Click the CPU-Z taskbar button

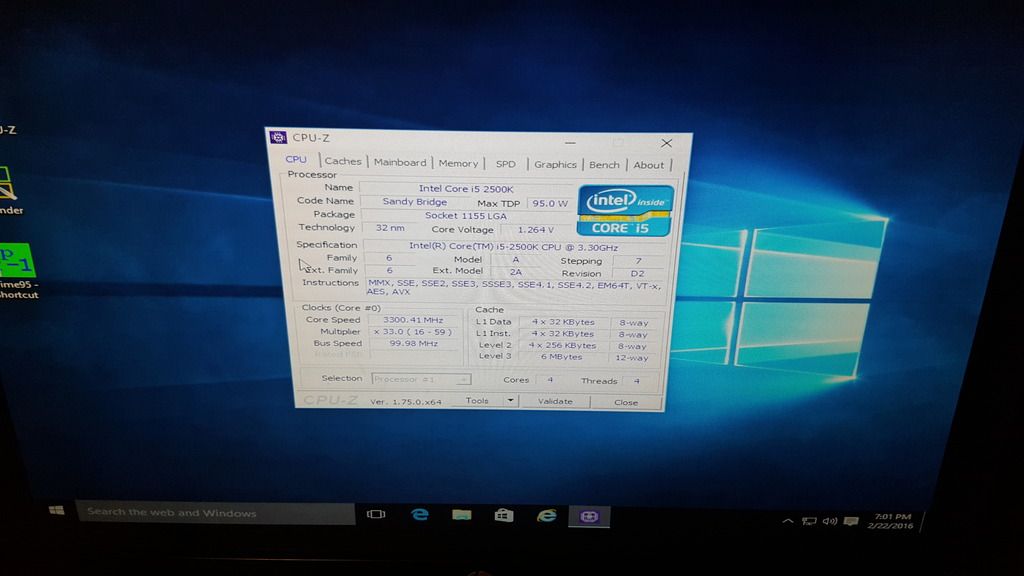coord(589,517)
